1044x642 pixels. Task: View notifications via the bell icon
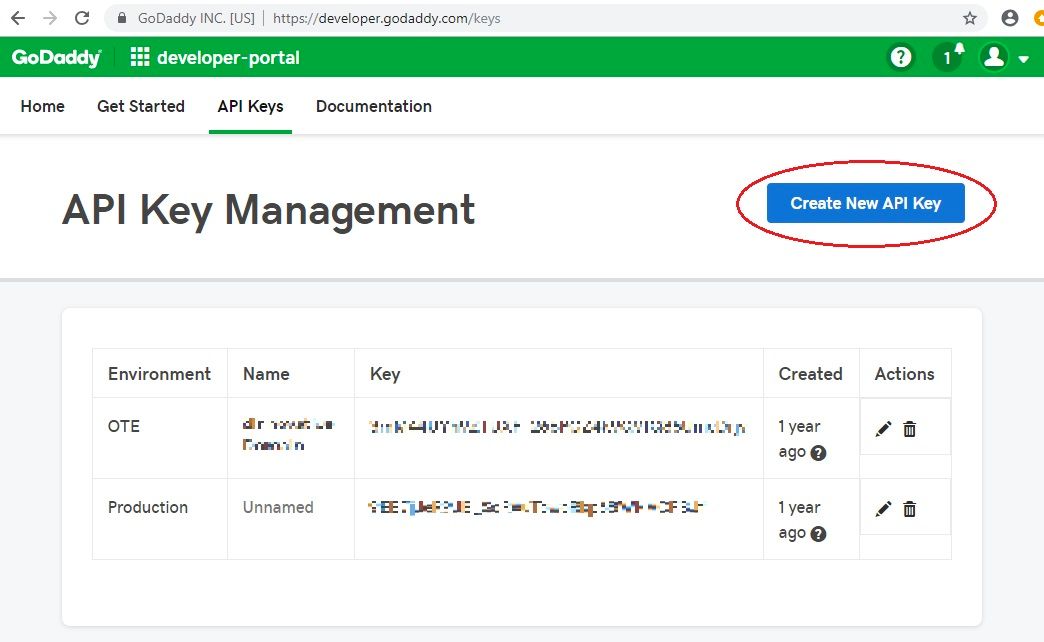coord(946,57)
